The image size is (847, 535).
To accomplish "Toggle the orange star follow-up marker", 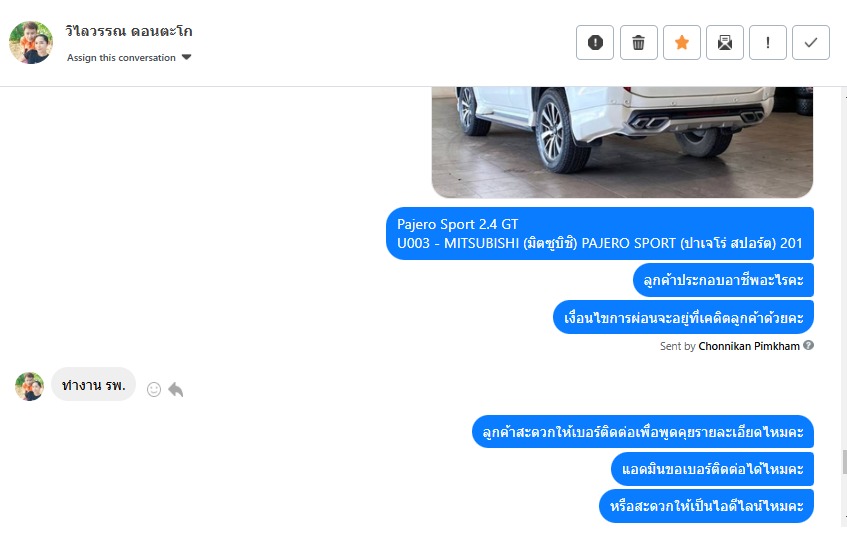I will point(682,42).
